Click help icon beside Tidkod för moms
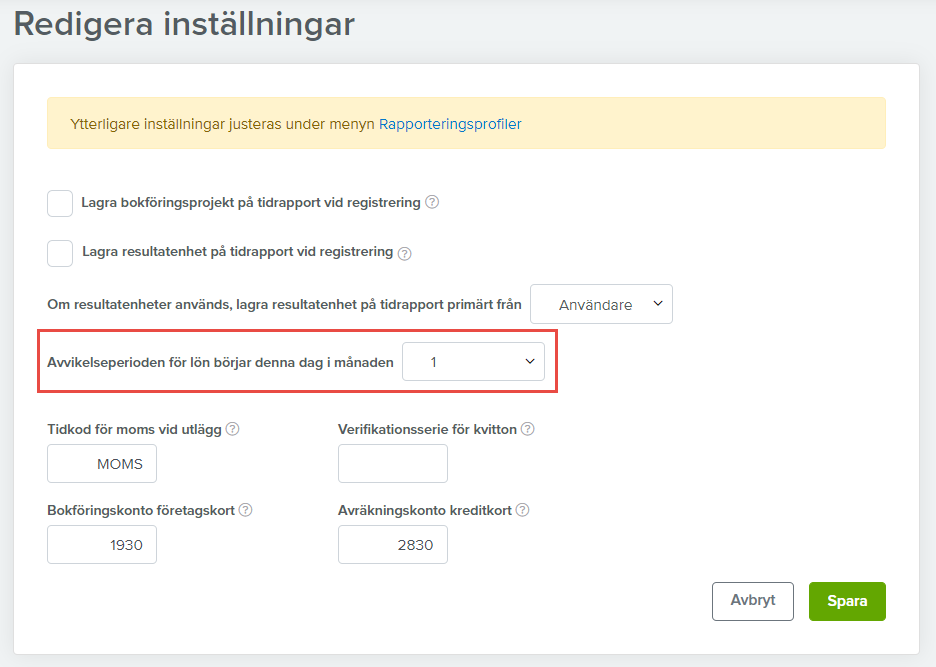The image size is (936, 667). [x=233, y=429]
